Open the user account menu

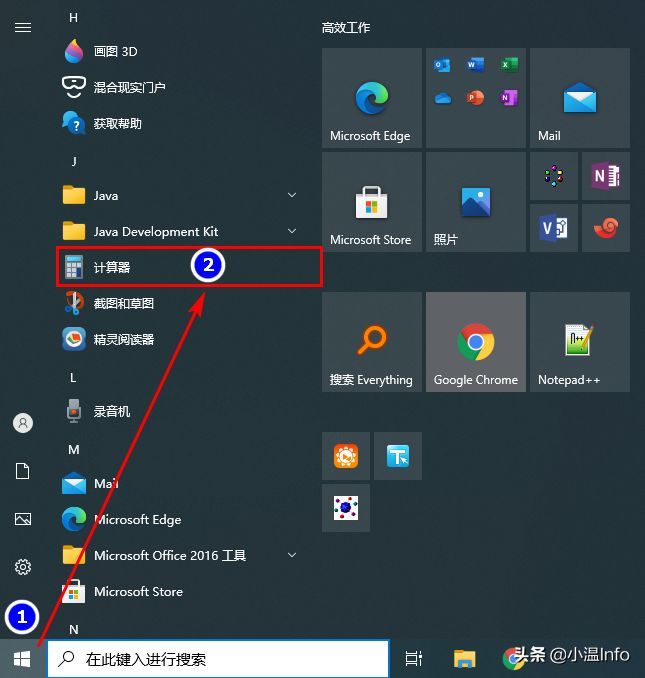pos(23,423)
